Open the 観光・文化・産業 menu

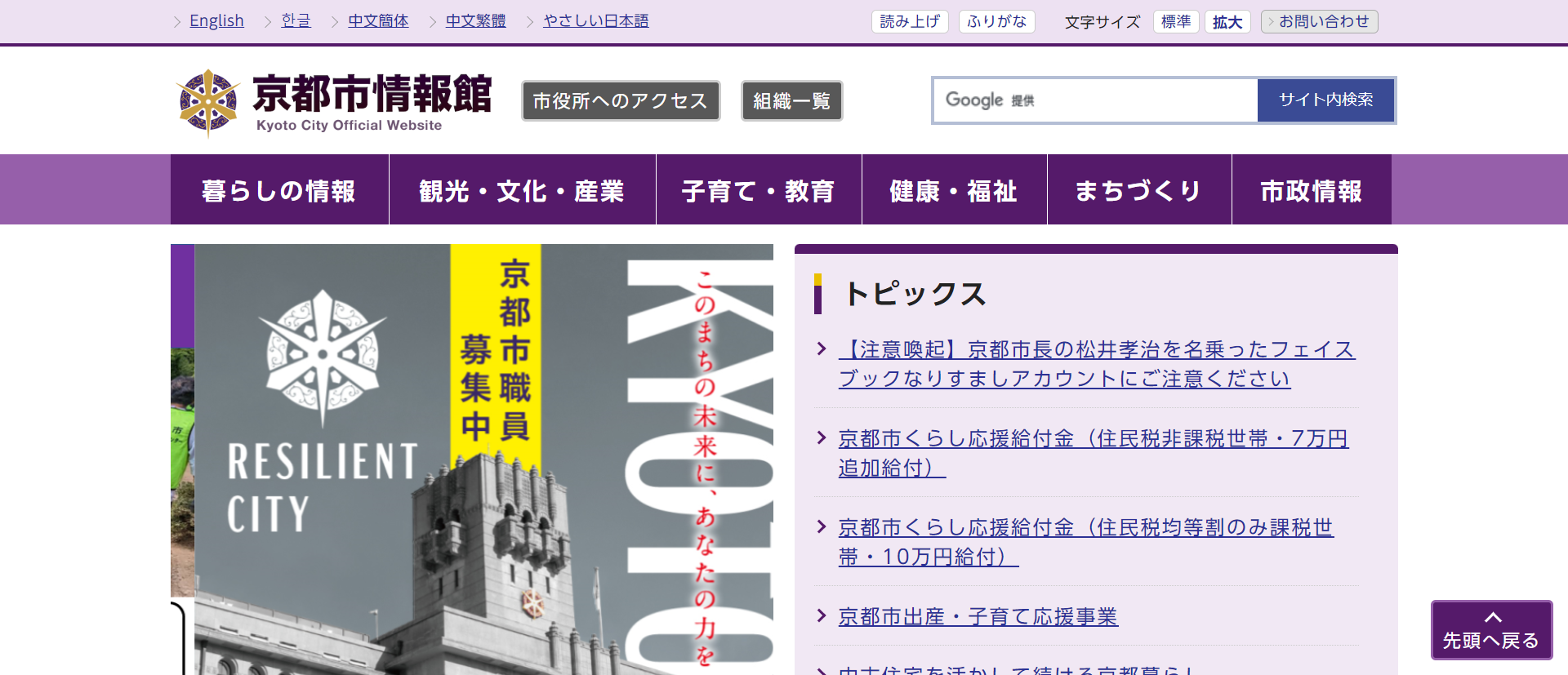pos(523,189)
